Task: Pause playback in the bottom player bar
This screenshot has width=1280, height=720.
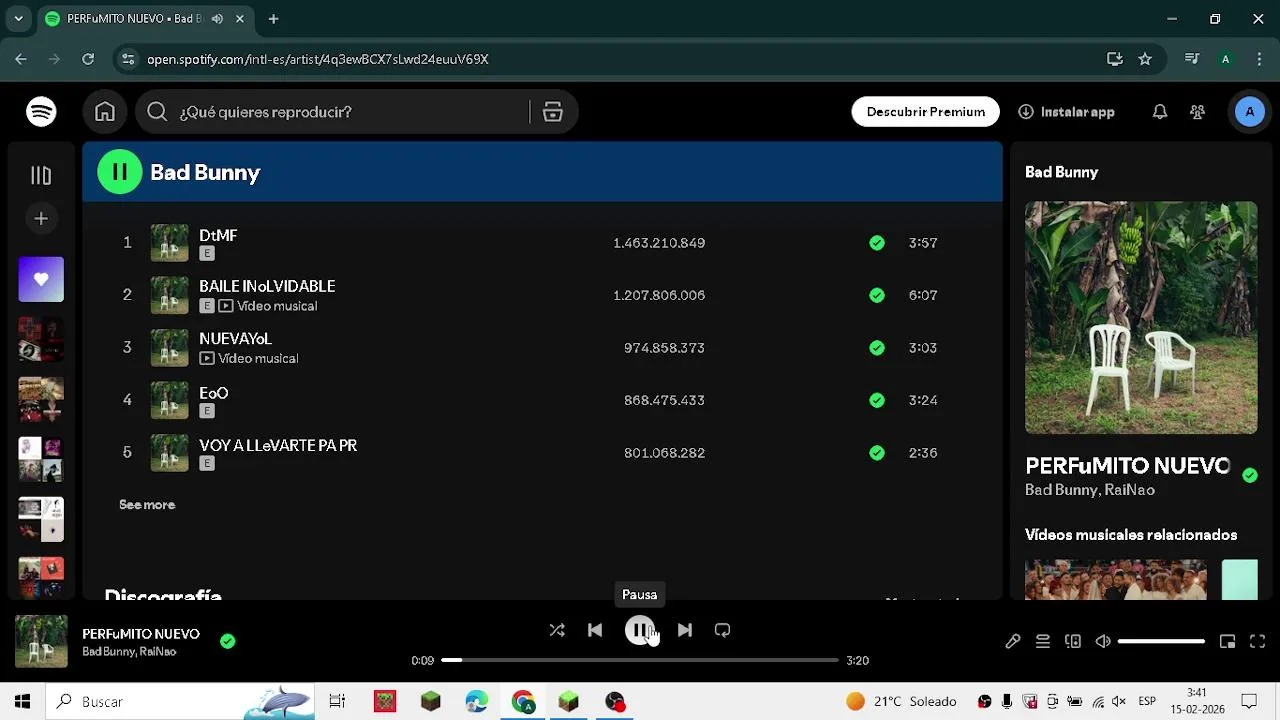Action: tap(640, 630)
